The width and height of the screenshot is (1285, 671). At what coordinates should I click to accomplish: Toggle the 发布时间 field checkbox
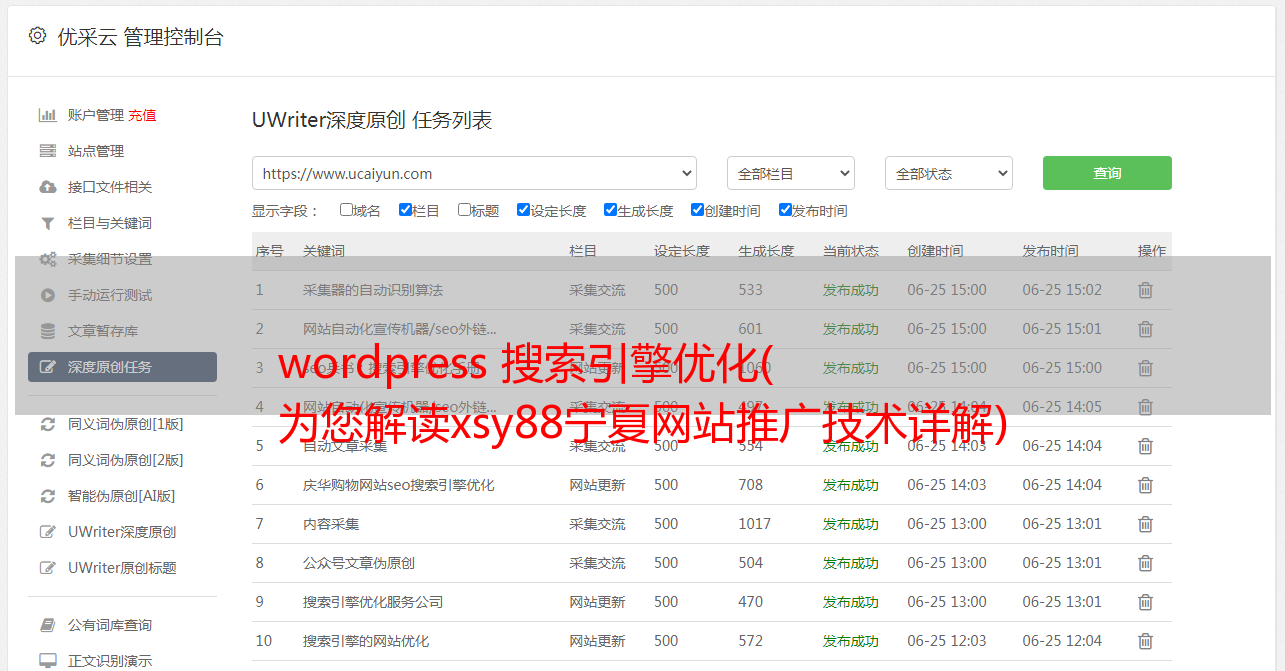coord(785,210)
